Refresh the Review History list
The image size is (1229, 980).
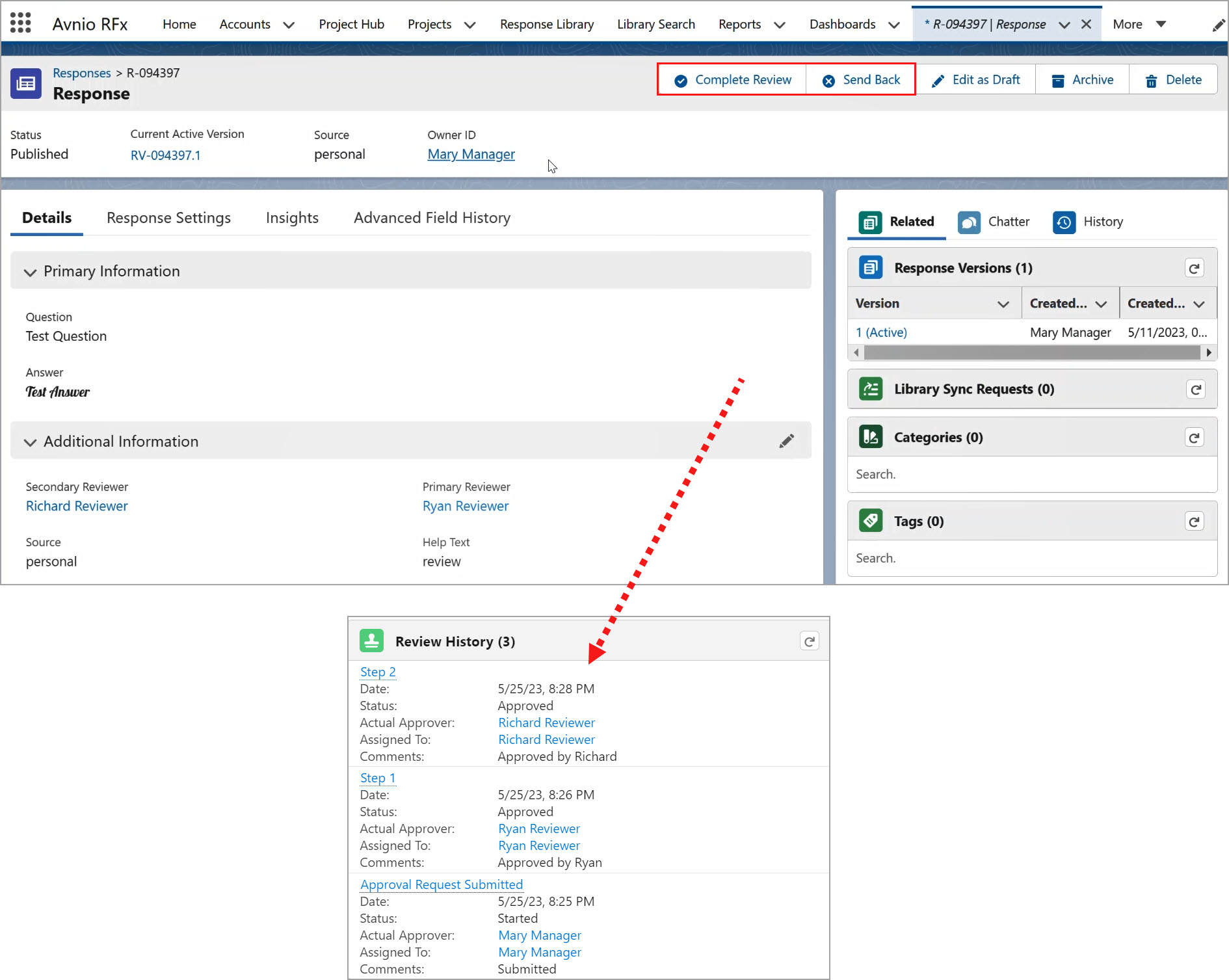point(810,641)
